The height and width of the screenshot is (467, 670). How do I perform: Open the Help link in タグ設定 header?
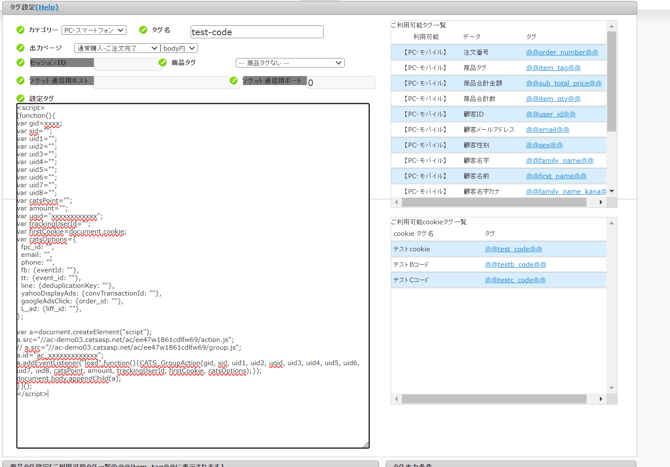pos(46,7)
